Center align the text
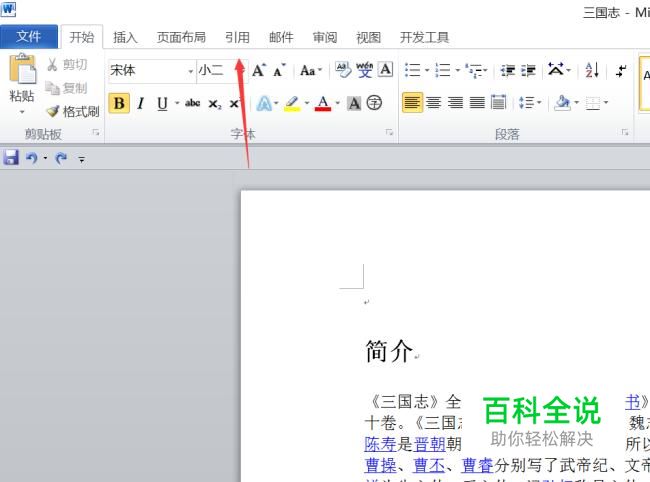The image size is (650, 482). [434, 102]
